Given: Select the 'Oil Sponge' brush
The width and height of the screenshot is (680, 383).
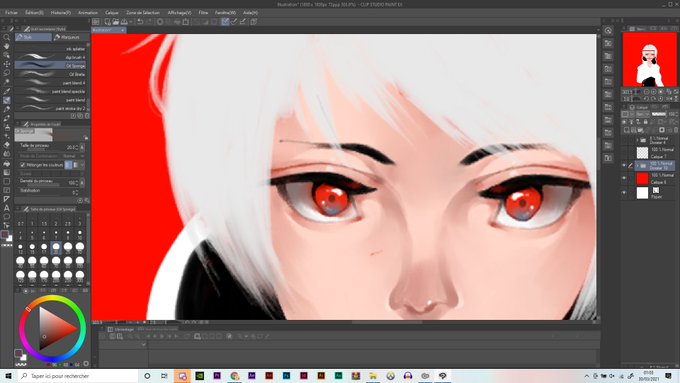Looking at the screenshot, I should pos(50,65).
